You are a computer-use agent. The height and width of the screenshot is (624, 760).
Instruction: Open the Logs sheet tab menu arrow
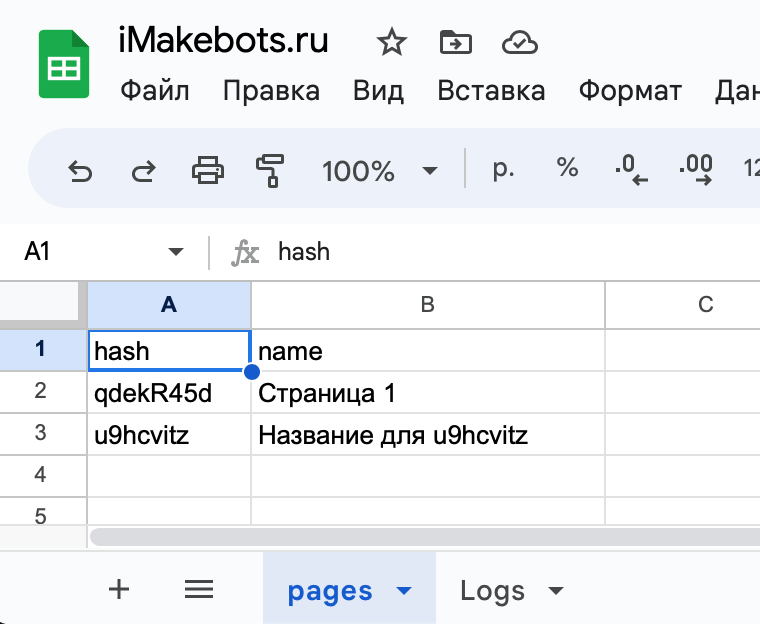pyautogui.click(x=555, y=591)
